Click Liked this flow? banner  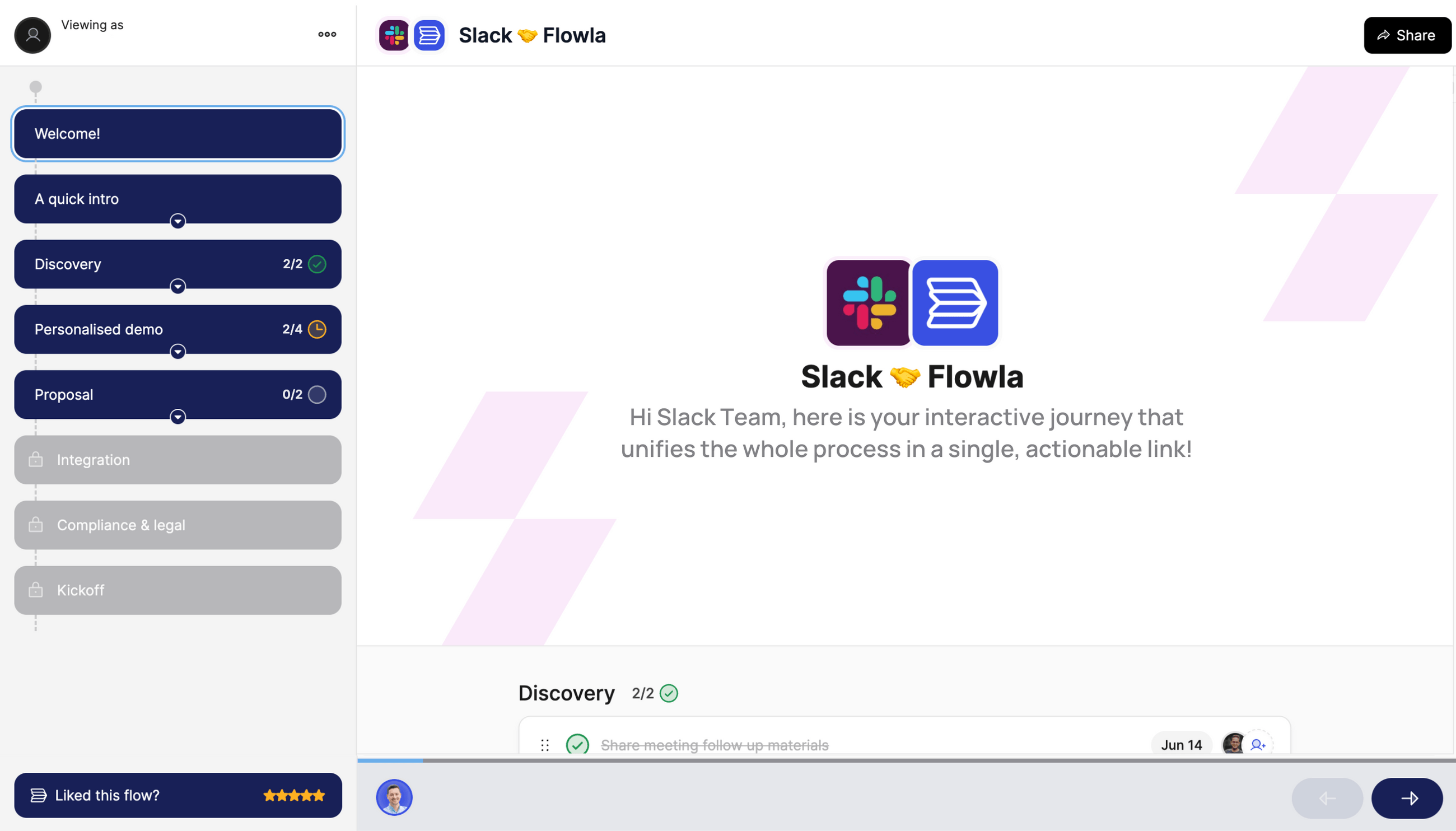coord(178,795)
